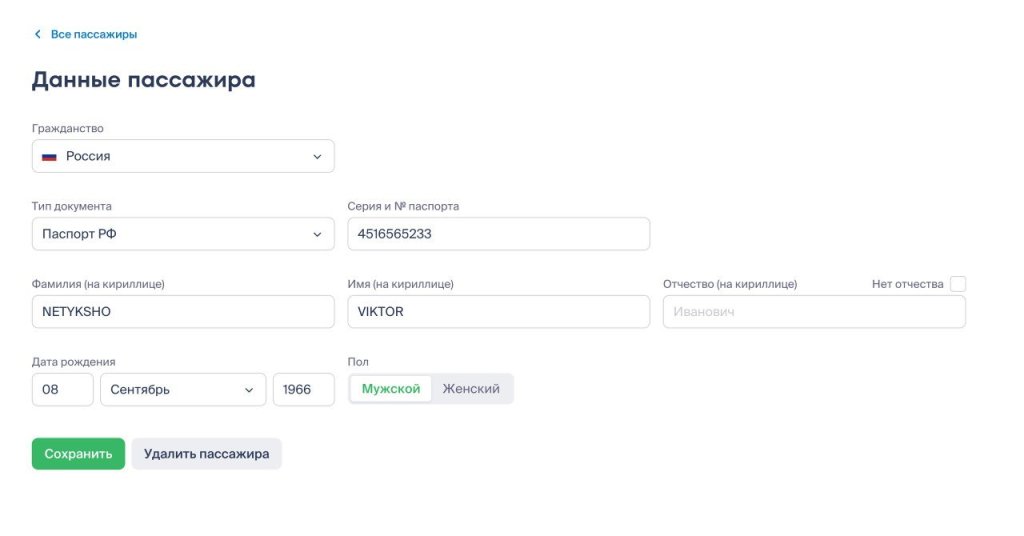Click the Russian flag icon
1024x536 pixels.
pos(49,157)
